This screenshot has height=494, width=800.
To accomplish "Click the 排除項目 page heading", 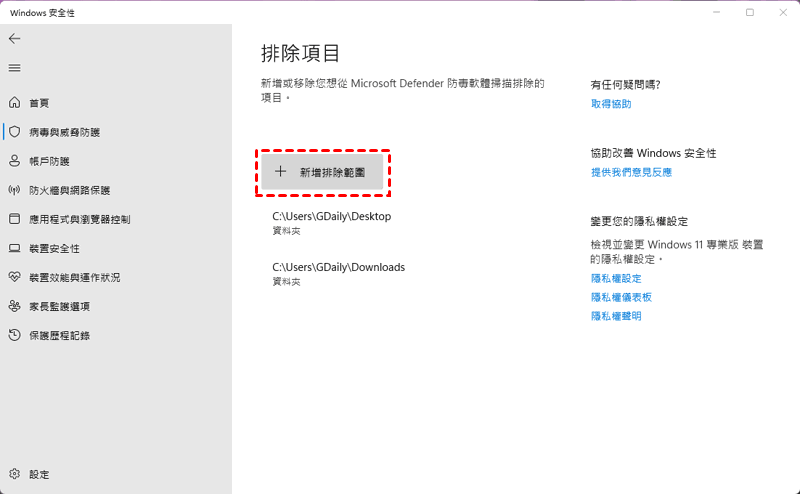I will (300, 53).
